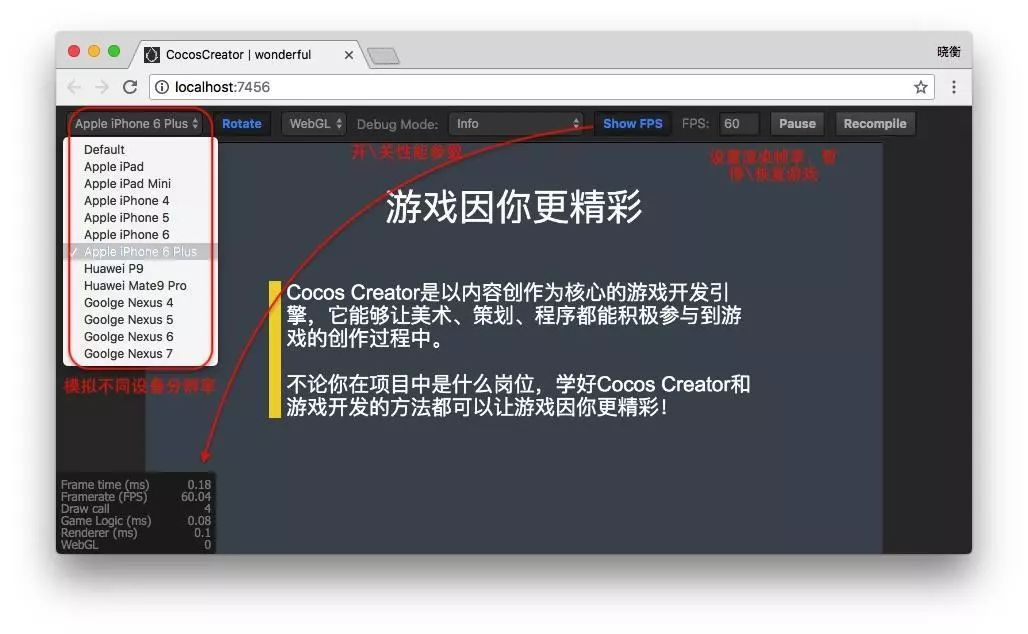Screen dimensions: 1028x634
Task: Pick Huawei Mate9 Pro from device list
Action: [x=140, y=286]
